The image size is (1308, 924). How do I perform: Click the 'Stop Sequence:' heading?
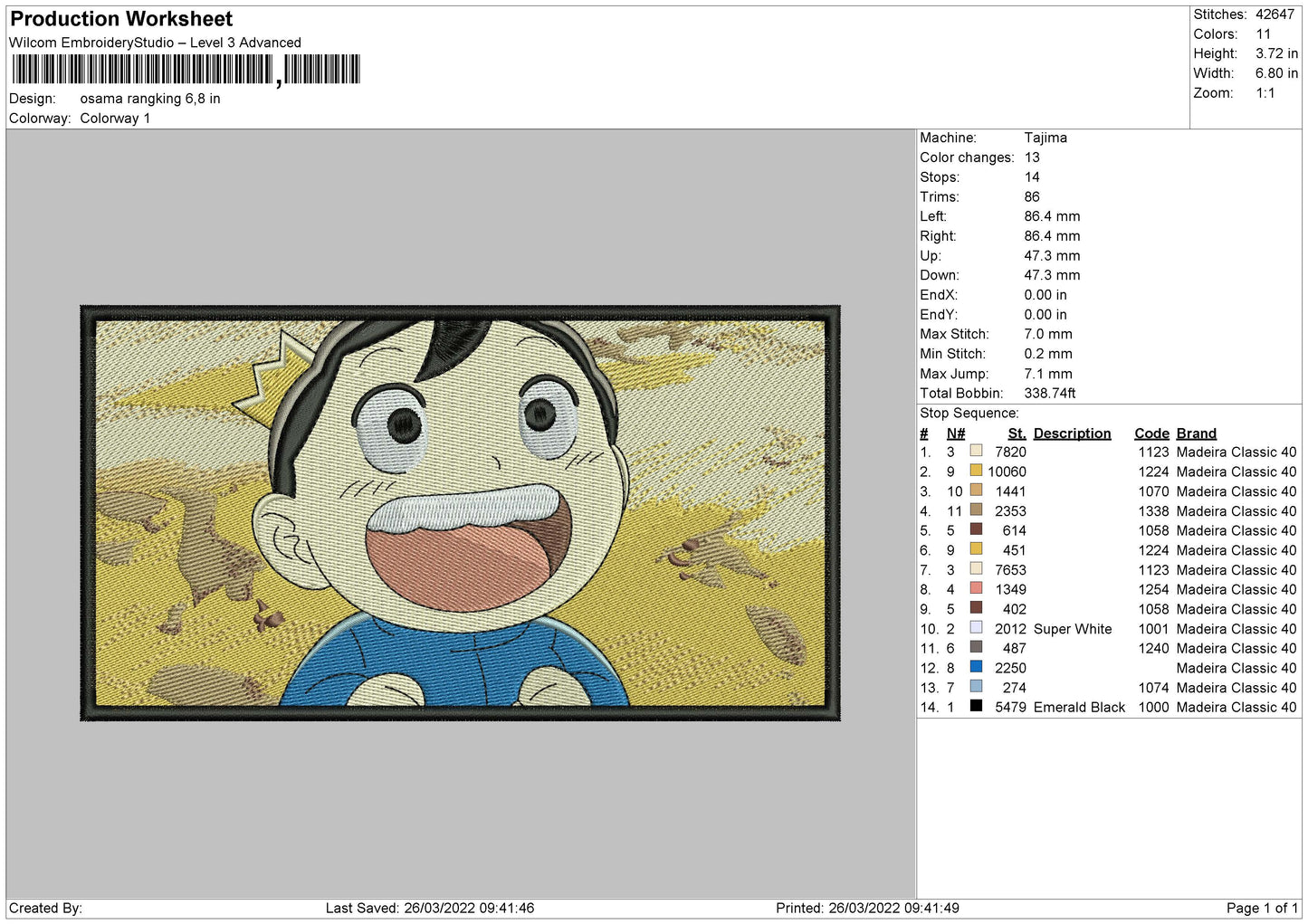[x=969, y=414]
